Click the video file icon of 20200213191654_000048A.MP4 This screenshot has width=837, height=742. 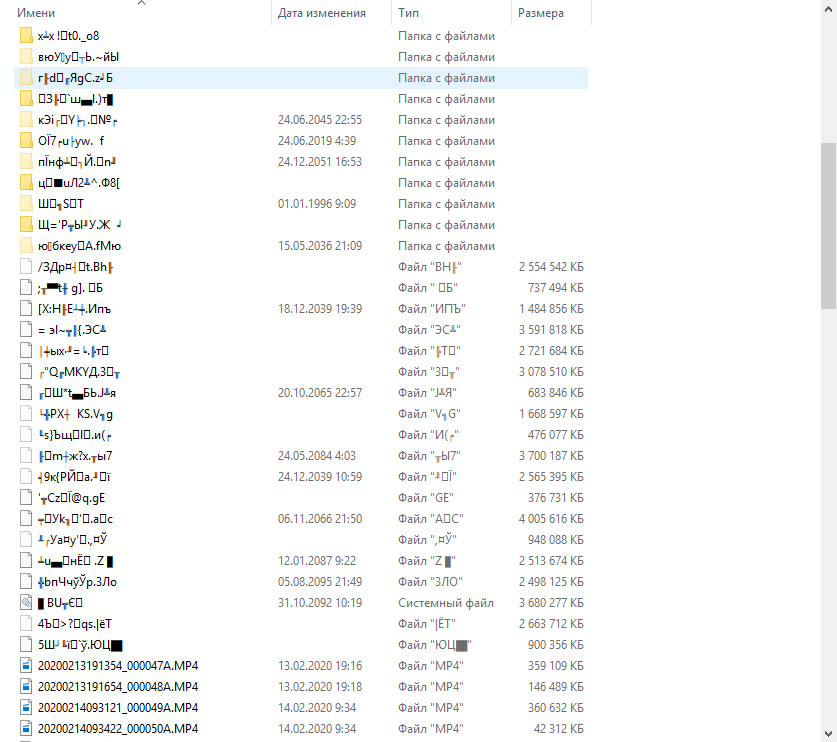27,686
